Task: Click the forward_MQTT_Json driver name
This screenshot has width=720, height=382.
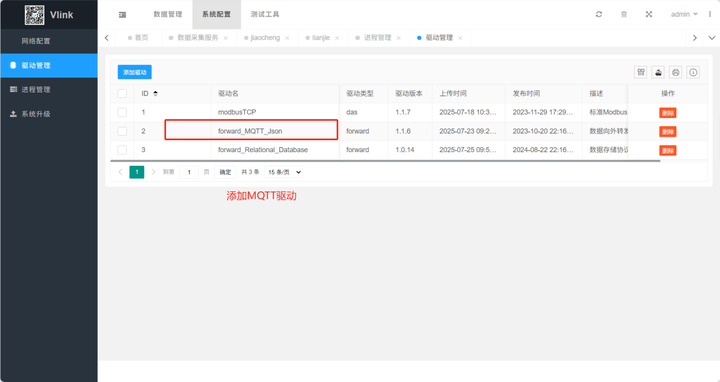Action: pos(250,131)
